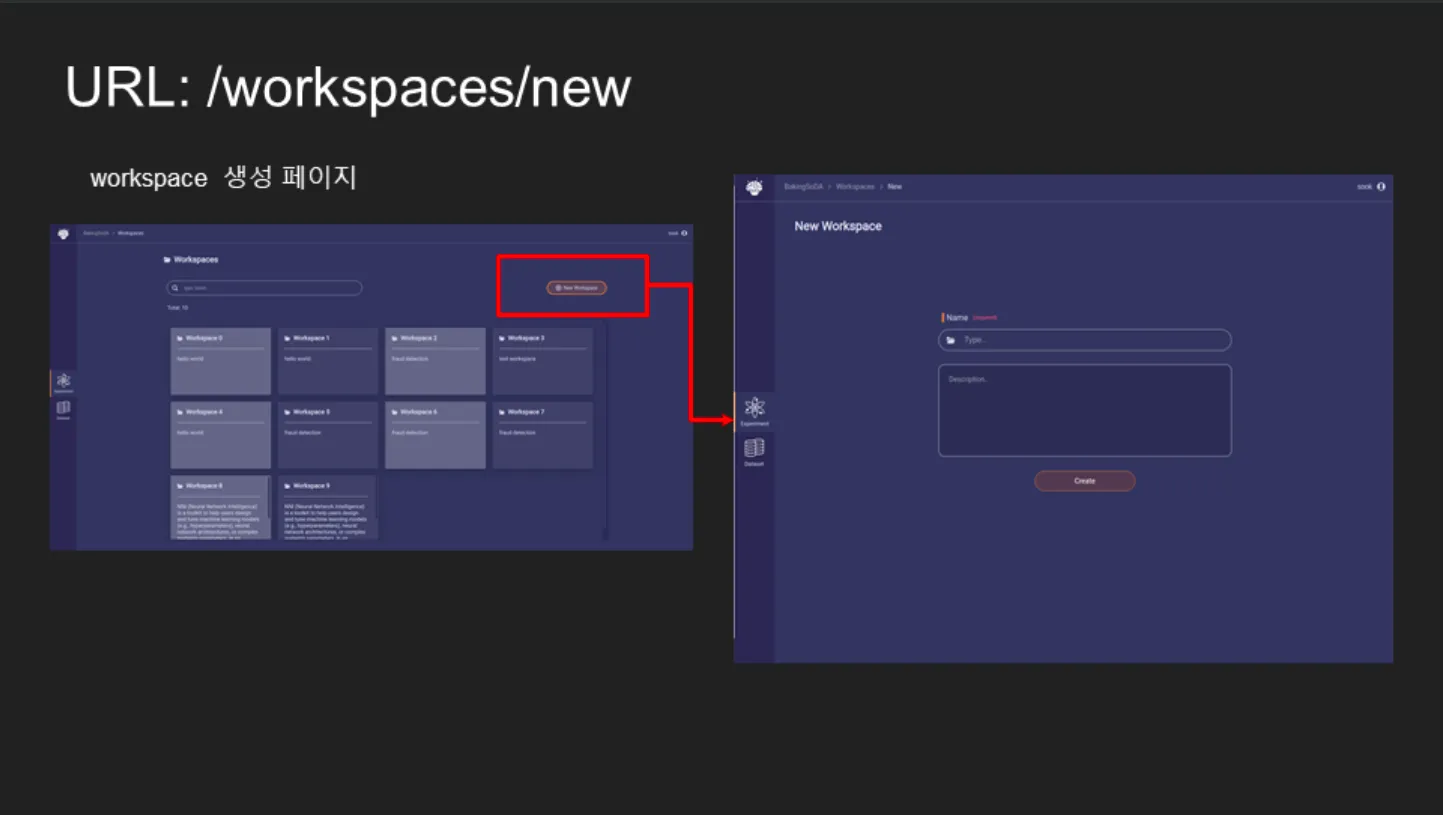The image size is (1443, 815).
Task: Focus the Description text area
Action: point(1084,410)
